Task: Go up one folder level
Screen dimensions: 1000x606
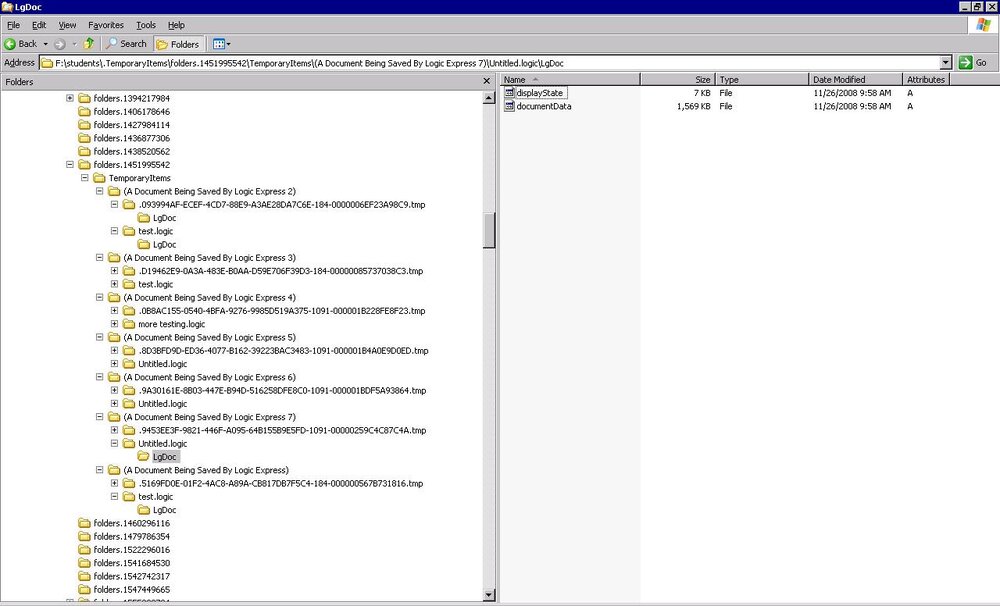Action: pos(89,43)
